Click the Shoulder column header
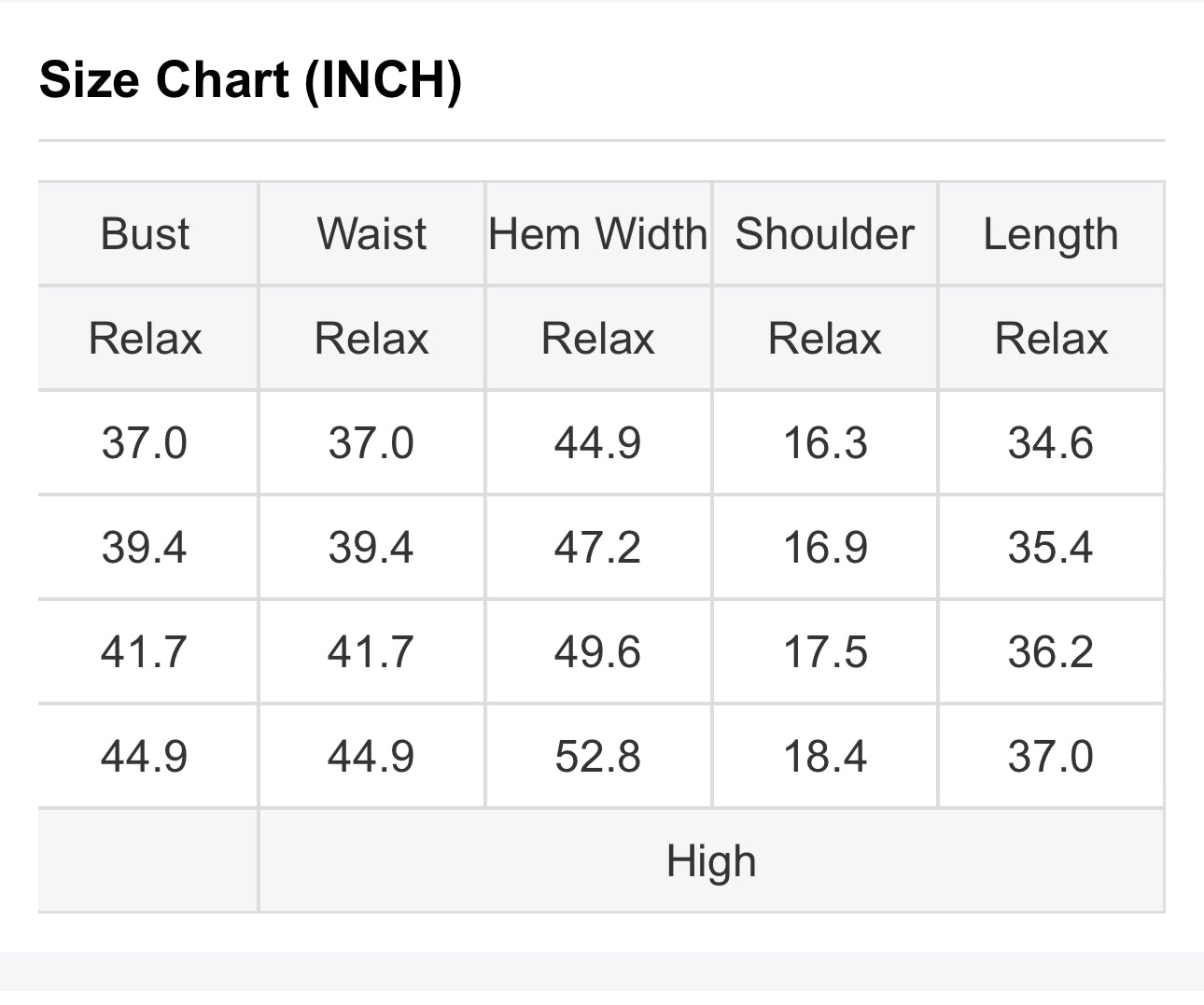Image resolution: width=1204 pixels, height=1005 pixels. tap(824, 233)
